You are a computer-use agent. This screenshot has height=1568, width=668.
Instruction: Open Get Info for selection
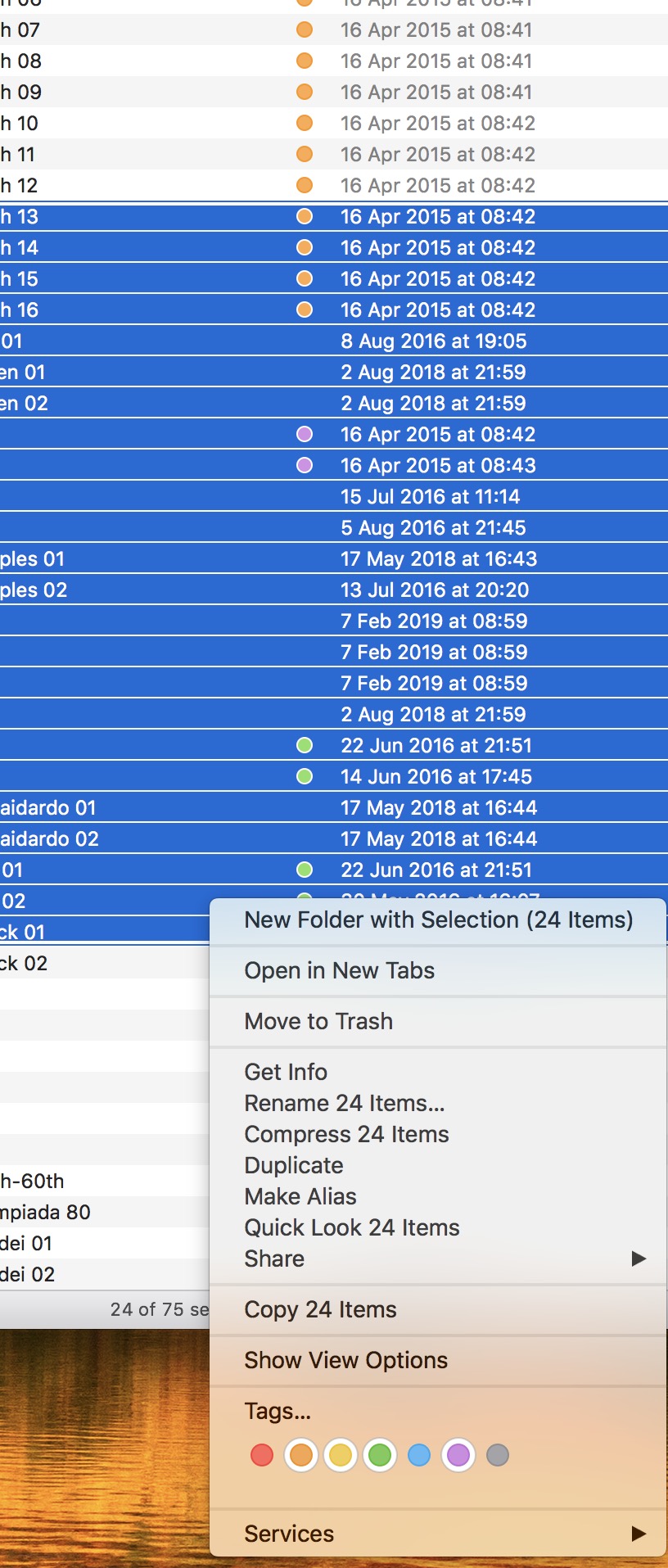tap(286, 1072)
